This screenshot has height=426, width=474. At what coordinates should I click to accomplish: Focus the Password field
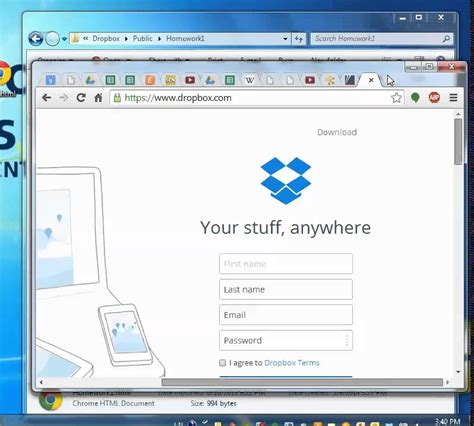286,340
